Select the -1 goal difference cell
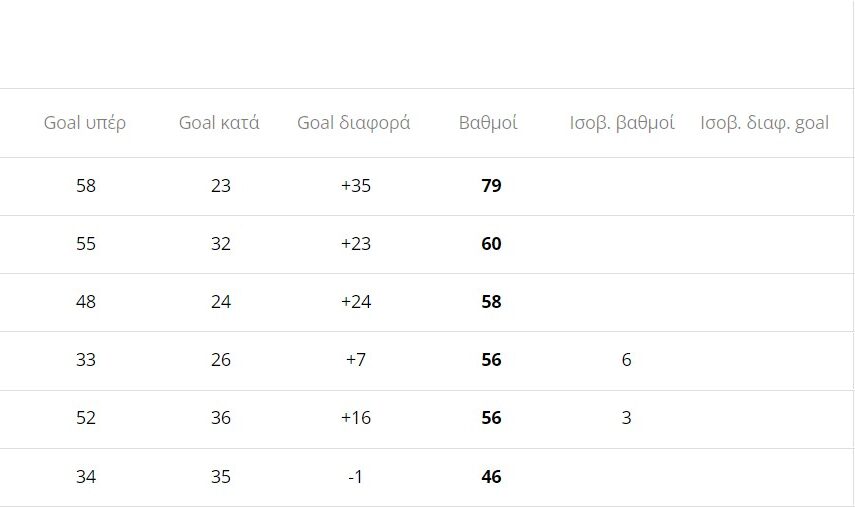This screenshot has height=507, width=855. point(356,477)
